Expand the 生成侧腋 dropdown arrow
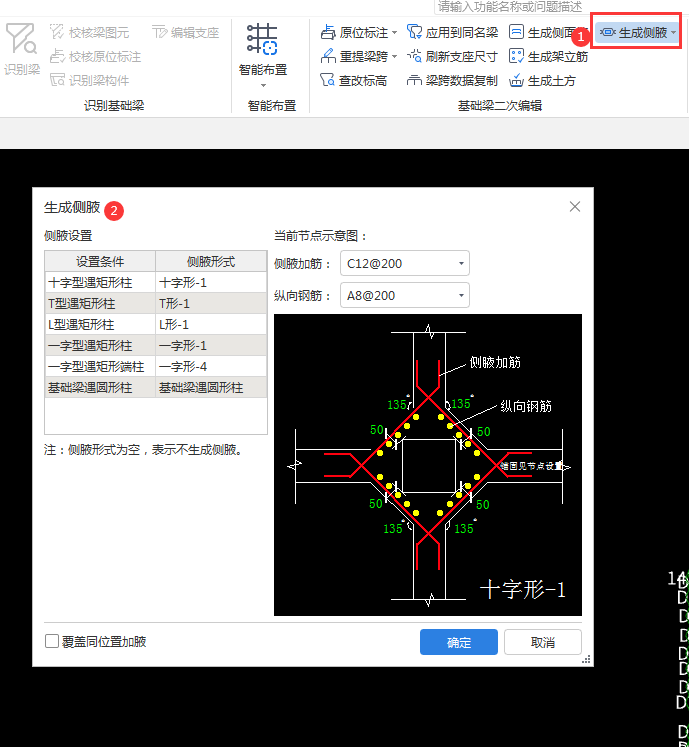The height and width of the screenshot is (747, 689). (x=674, y=32)
